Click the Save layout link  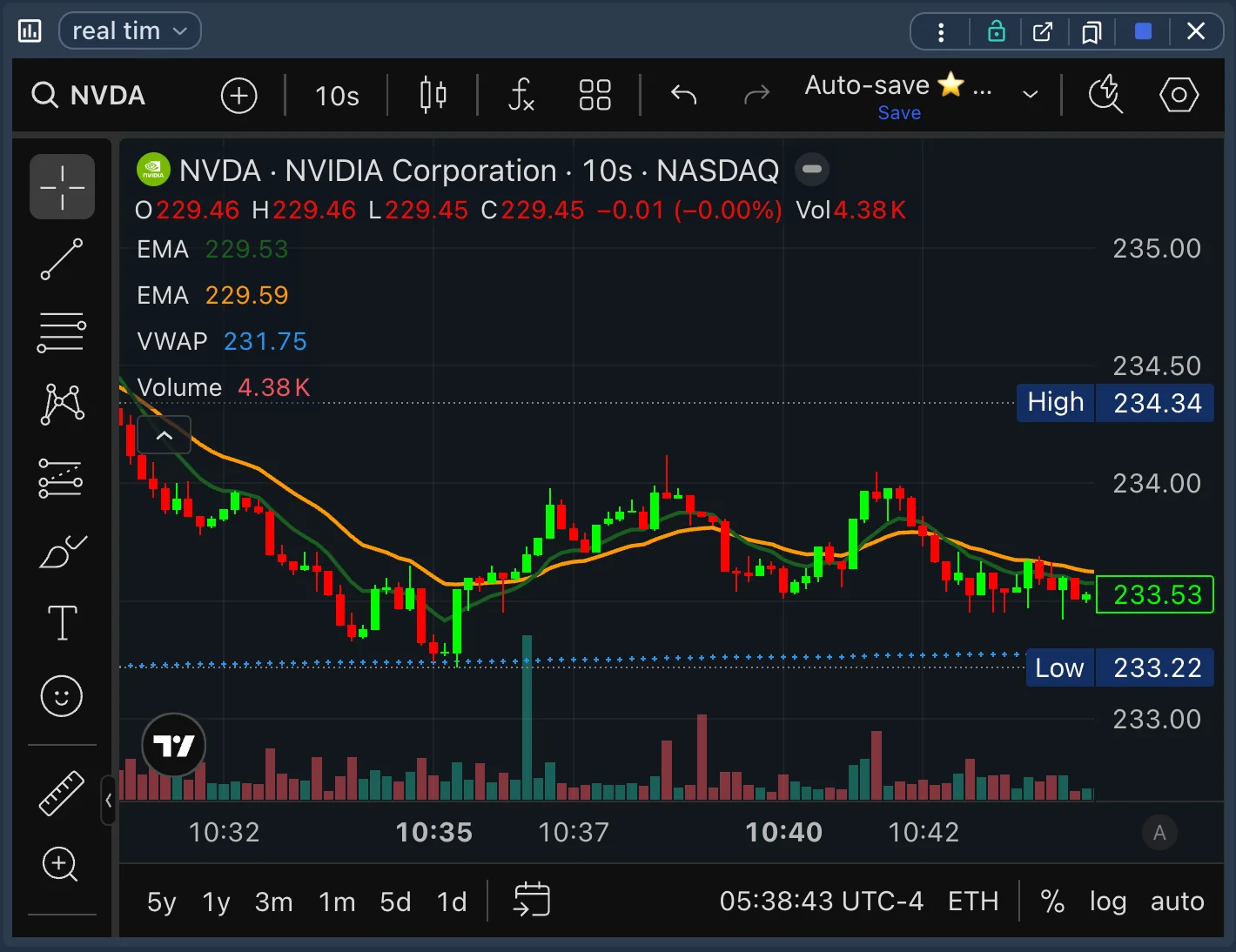(x=899, y=113)
